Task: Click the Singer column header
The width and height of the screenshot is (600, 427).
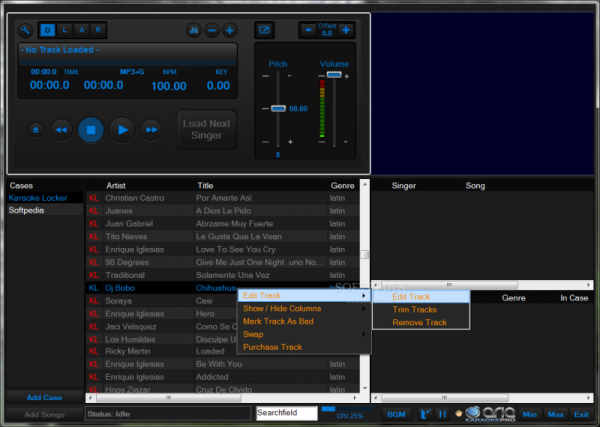Action: [x=404, y=186]
